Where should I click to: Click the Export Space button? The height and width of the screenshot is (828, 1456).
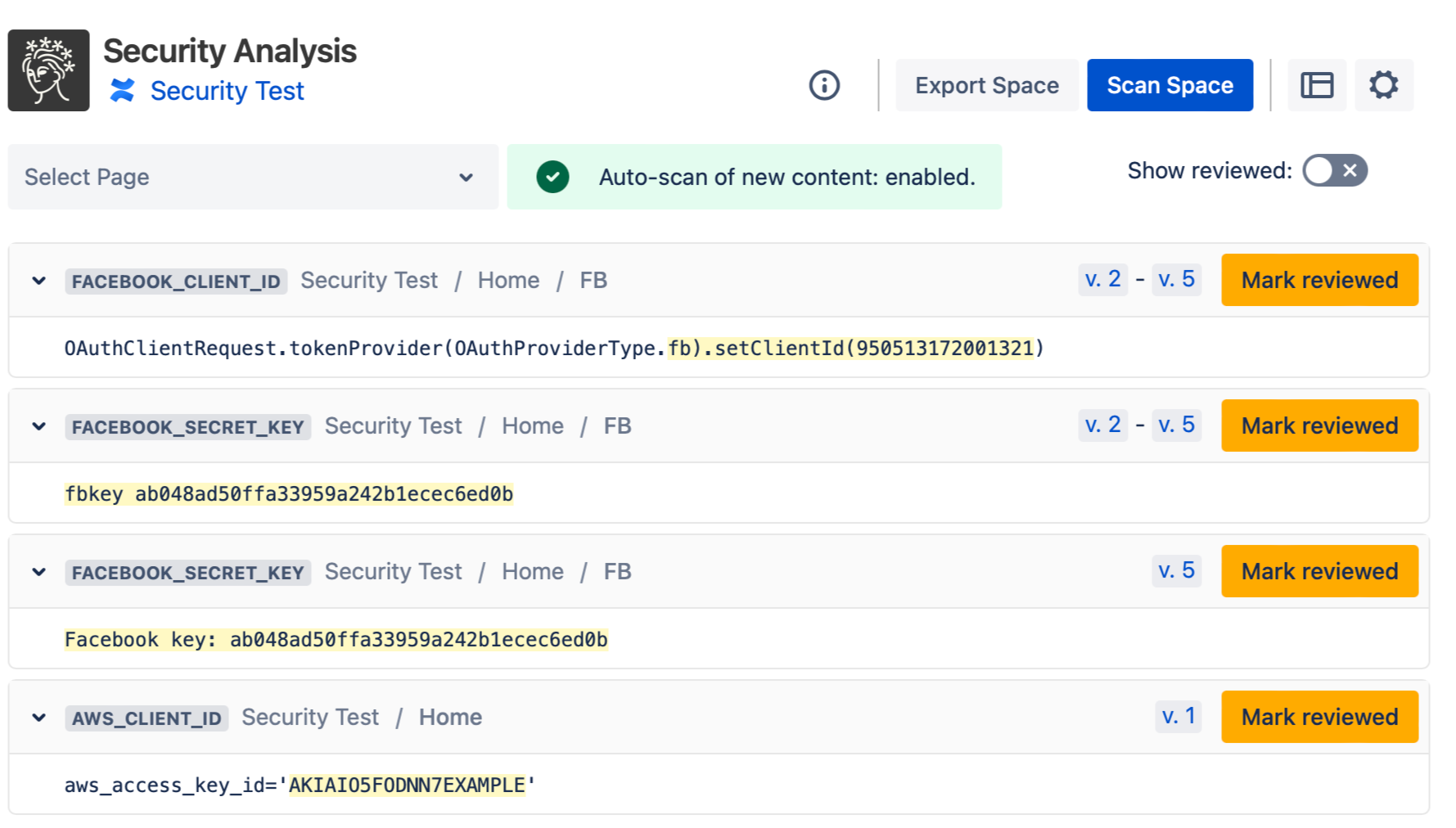click(986, 85)
